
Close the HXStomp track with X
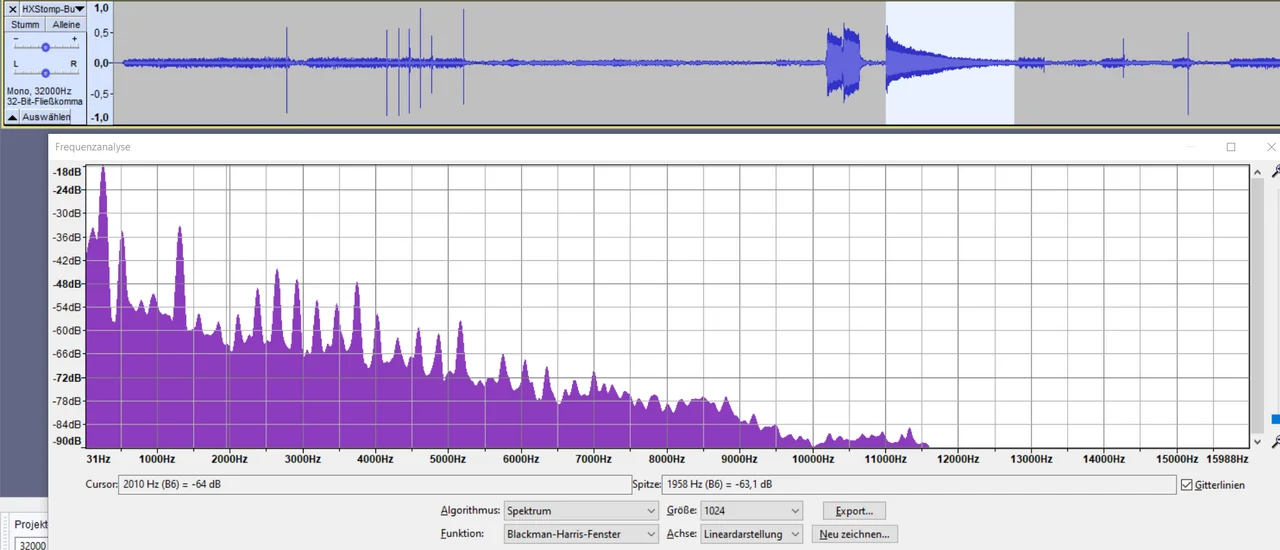click(x=12, y=8)
